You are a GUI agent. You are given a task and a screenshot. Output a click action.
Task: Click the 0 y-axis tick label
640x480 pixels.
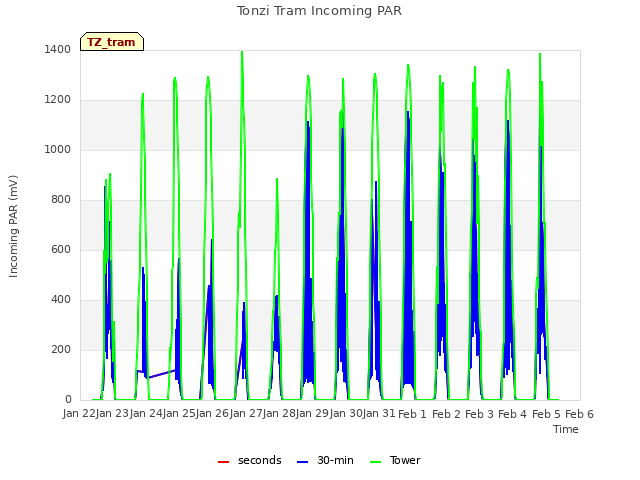click(68, 400)
